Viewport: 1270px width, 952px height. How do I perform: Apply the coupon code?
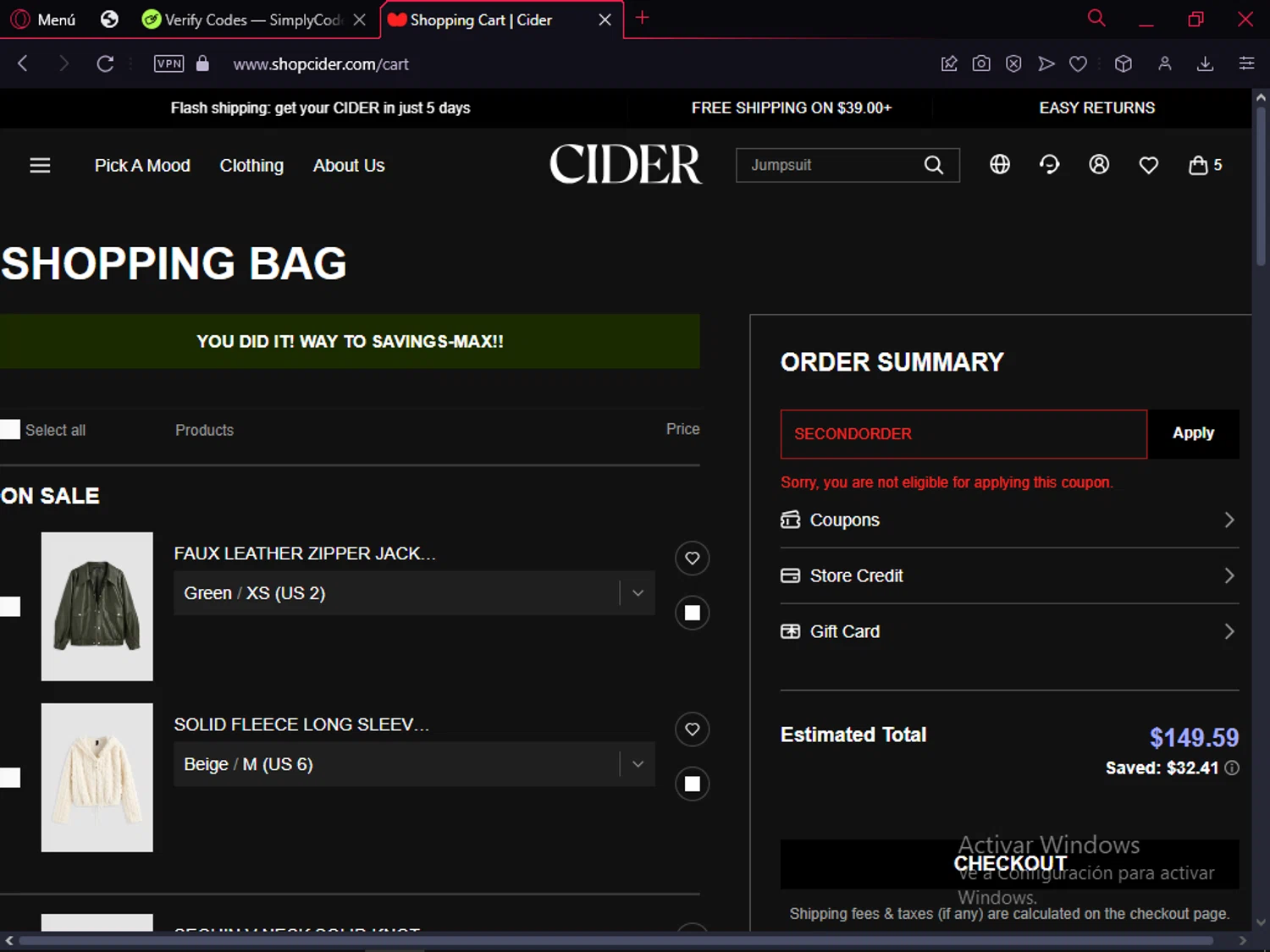tap(1193, 434)
